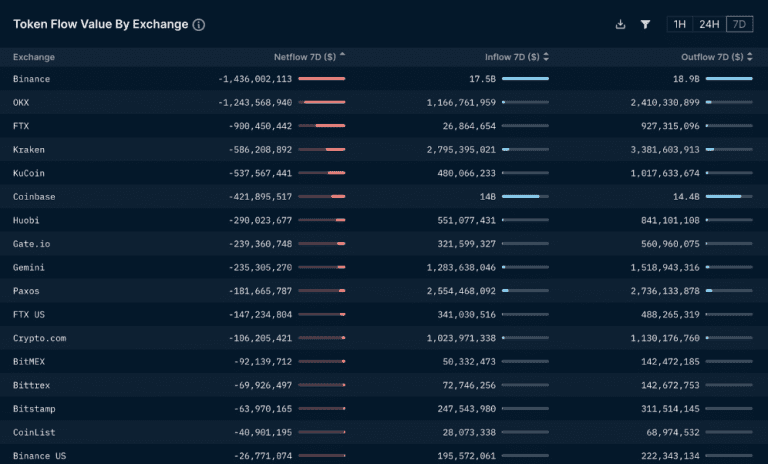Screen dimensions: 768x464
Task: Click FTX netflow value -900,450,442
Action: [260, 126]
